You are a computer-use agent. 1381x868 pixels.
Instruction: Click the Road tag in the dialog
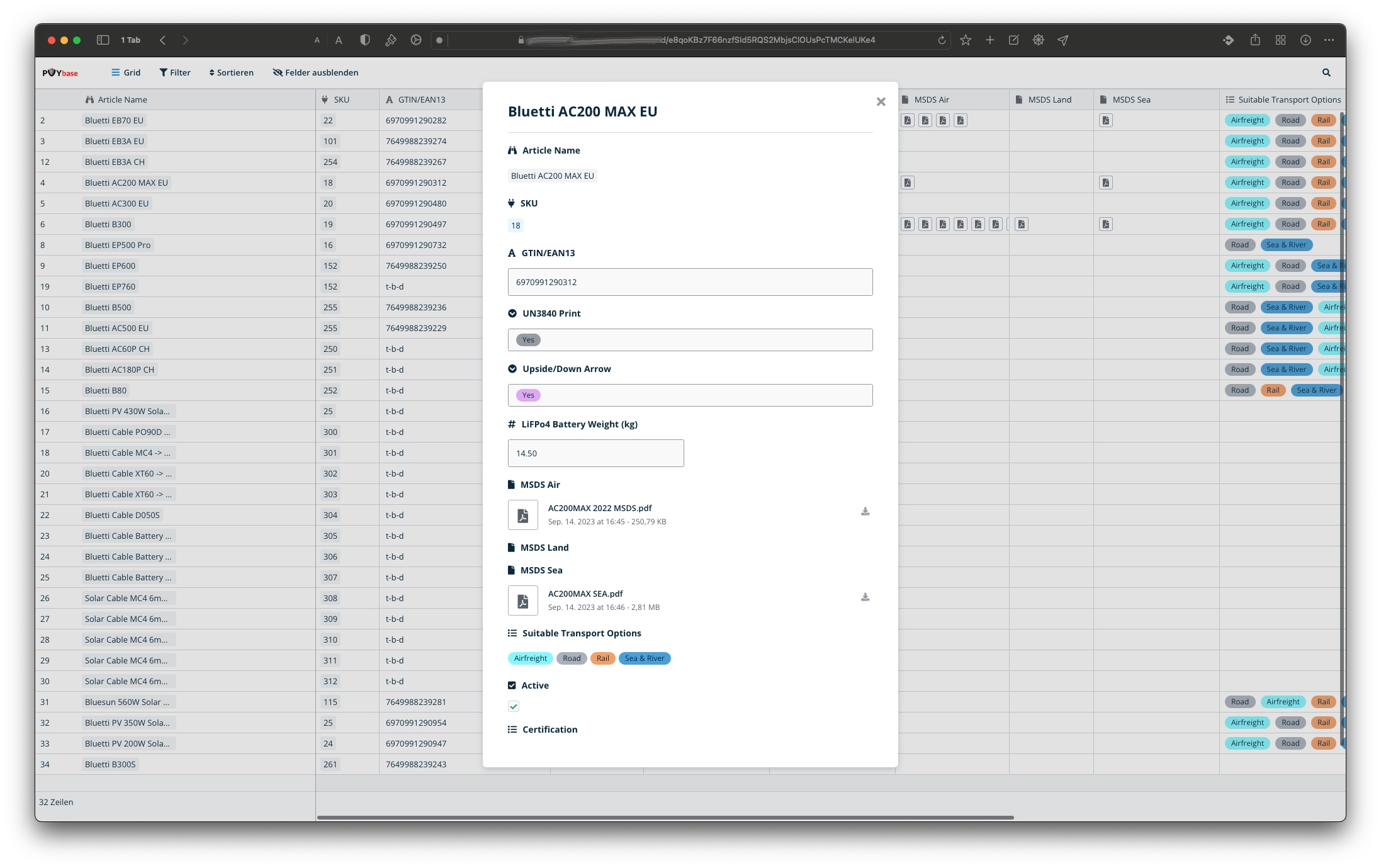(x=572, y=658)
